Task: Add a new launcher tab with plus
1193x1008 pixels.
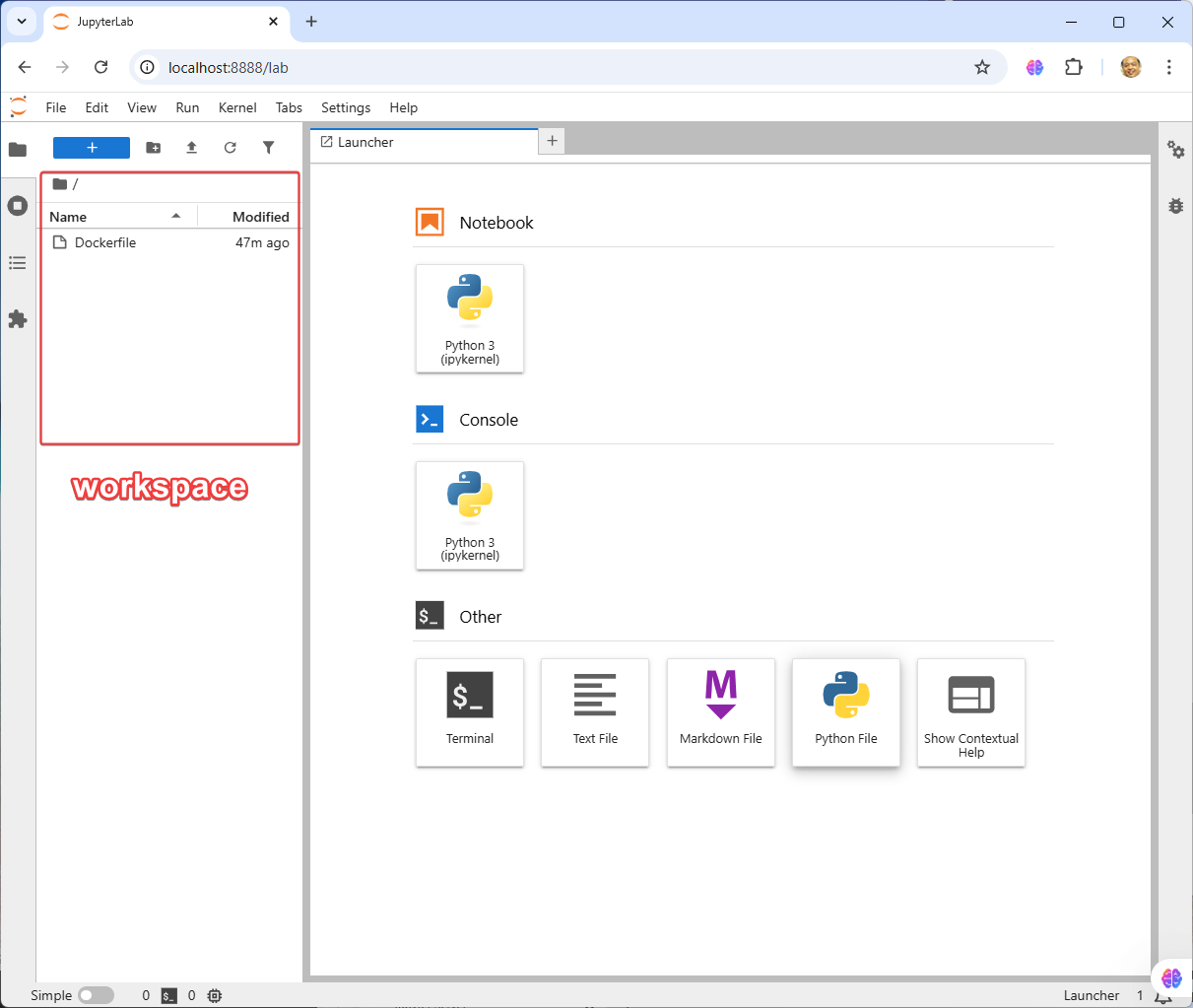Action: [x=553, y=141]
